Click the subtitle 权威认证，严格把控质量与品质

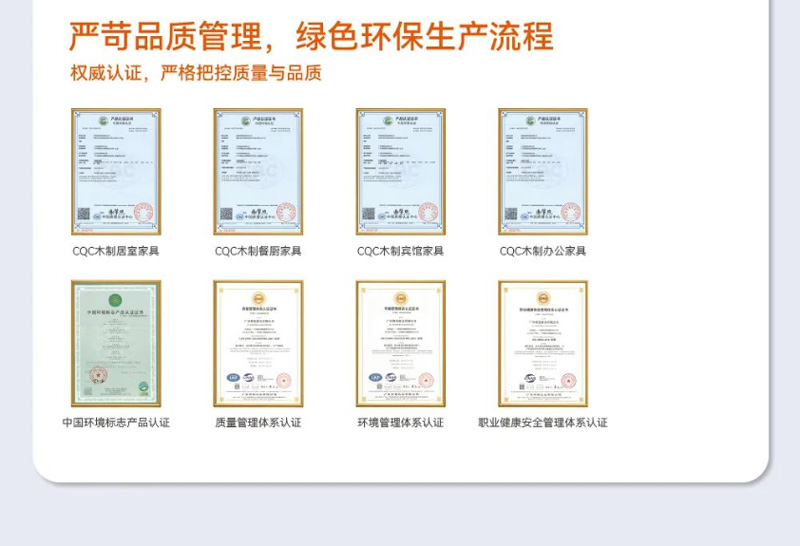[196, 73]
